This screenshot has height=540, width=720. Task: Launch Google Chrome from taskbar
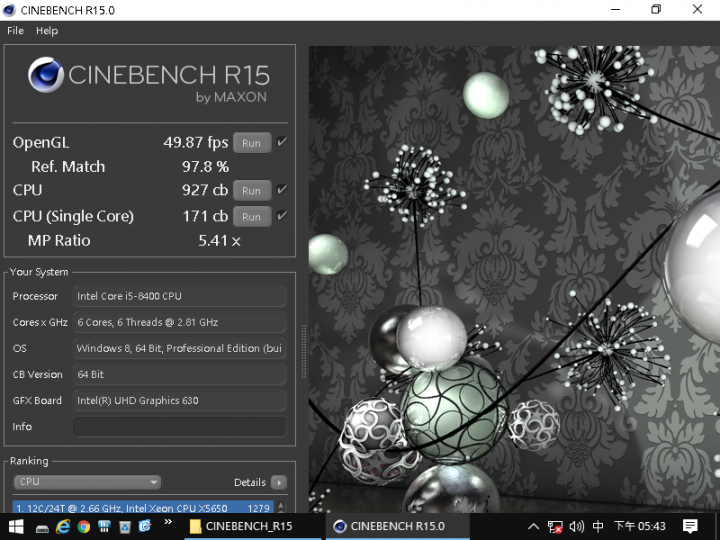click(x=84, y=526)
